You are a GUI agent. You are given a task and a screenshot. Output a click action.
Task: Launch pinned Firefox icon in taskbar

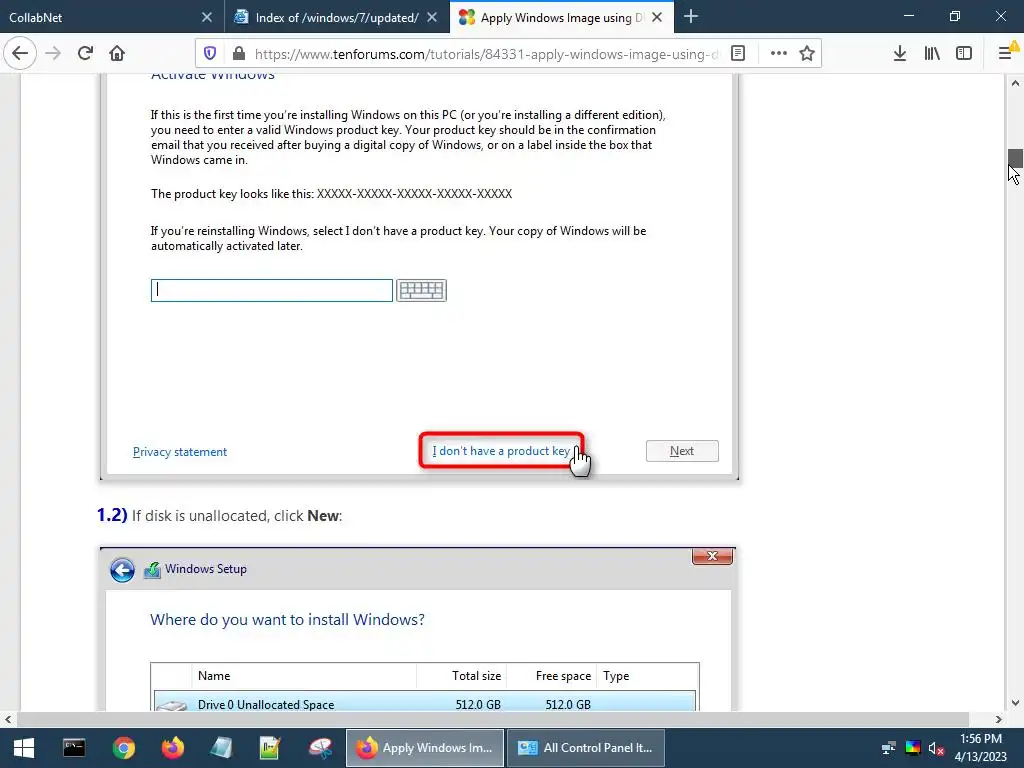pos(173,748)
